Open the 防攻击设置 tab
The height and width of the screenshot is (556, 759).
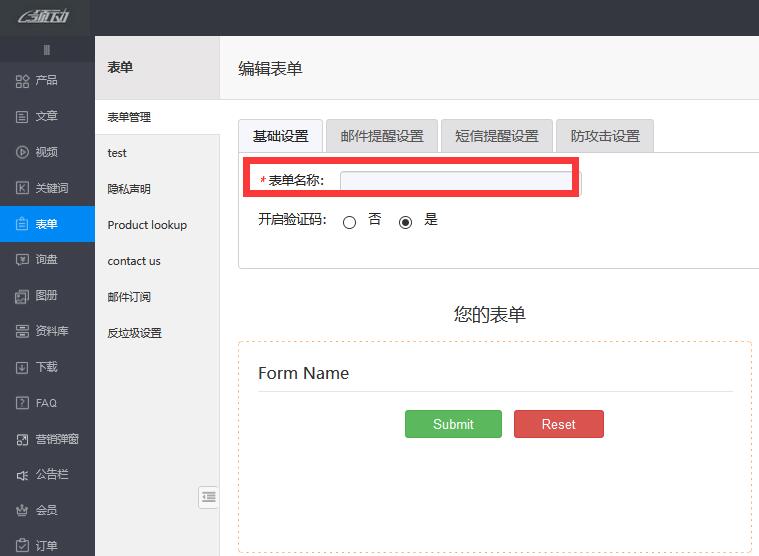pyautogui.click(x=605, y=136)
